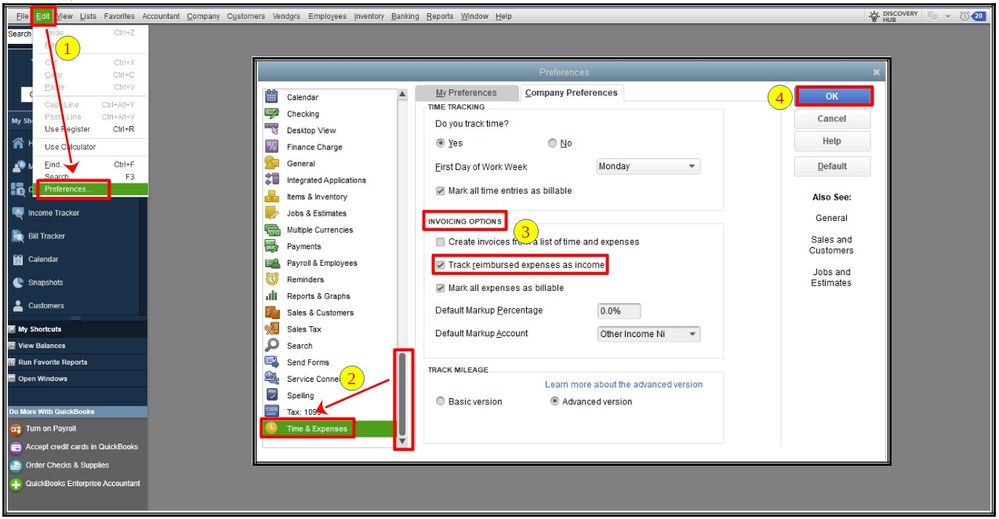The width and height of the screenshot is (999, 519).
Task: Select Payroll & Employees icon
Action: [271, 262]
